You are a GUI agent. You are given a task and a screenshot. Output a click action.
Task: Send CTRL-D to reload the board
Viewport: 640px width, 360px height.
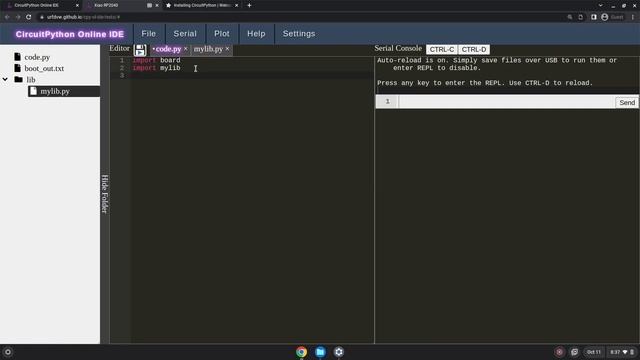tap(473, 49)
